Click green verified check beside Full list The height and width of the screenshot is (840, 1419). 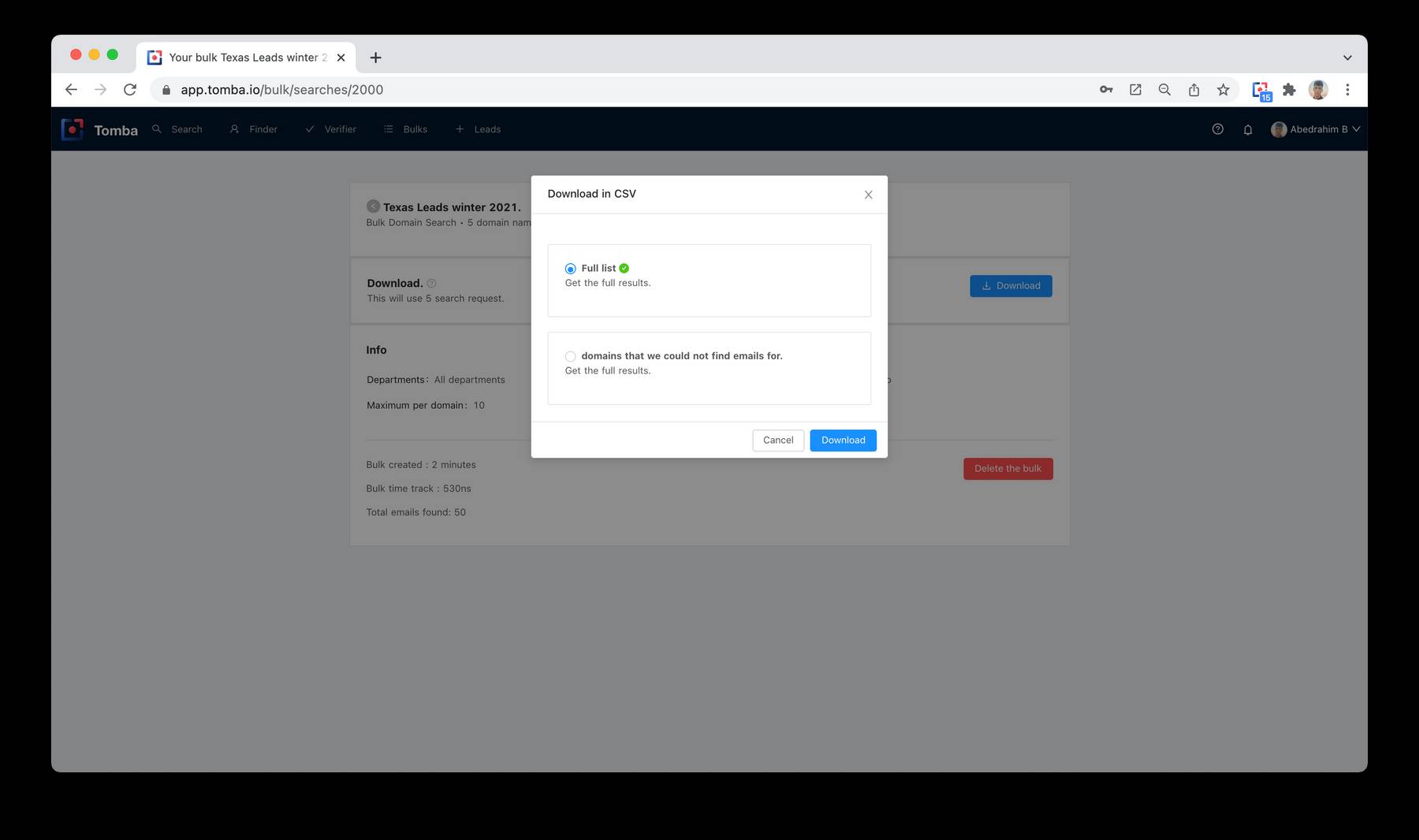coord(624,269)
